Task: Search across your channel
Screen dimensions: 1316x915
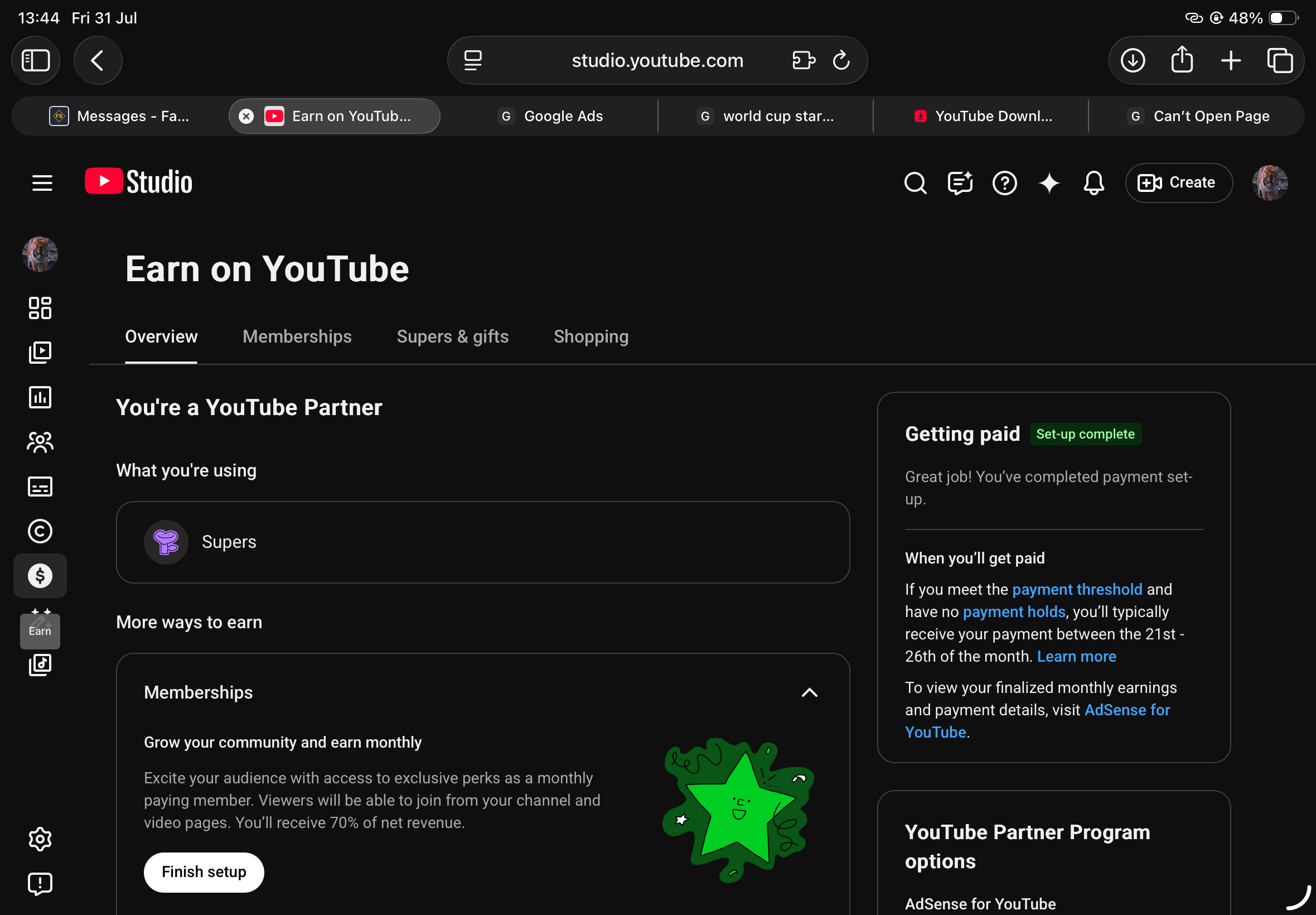Action: point(915,183)
